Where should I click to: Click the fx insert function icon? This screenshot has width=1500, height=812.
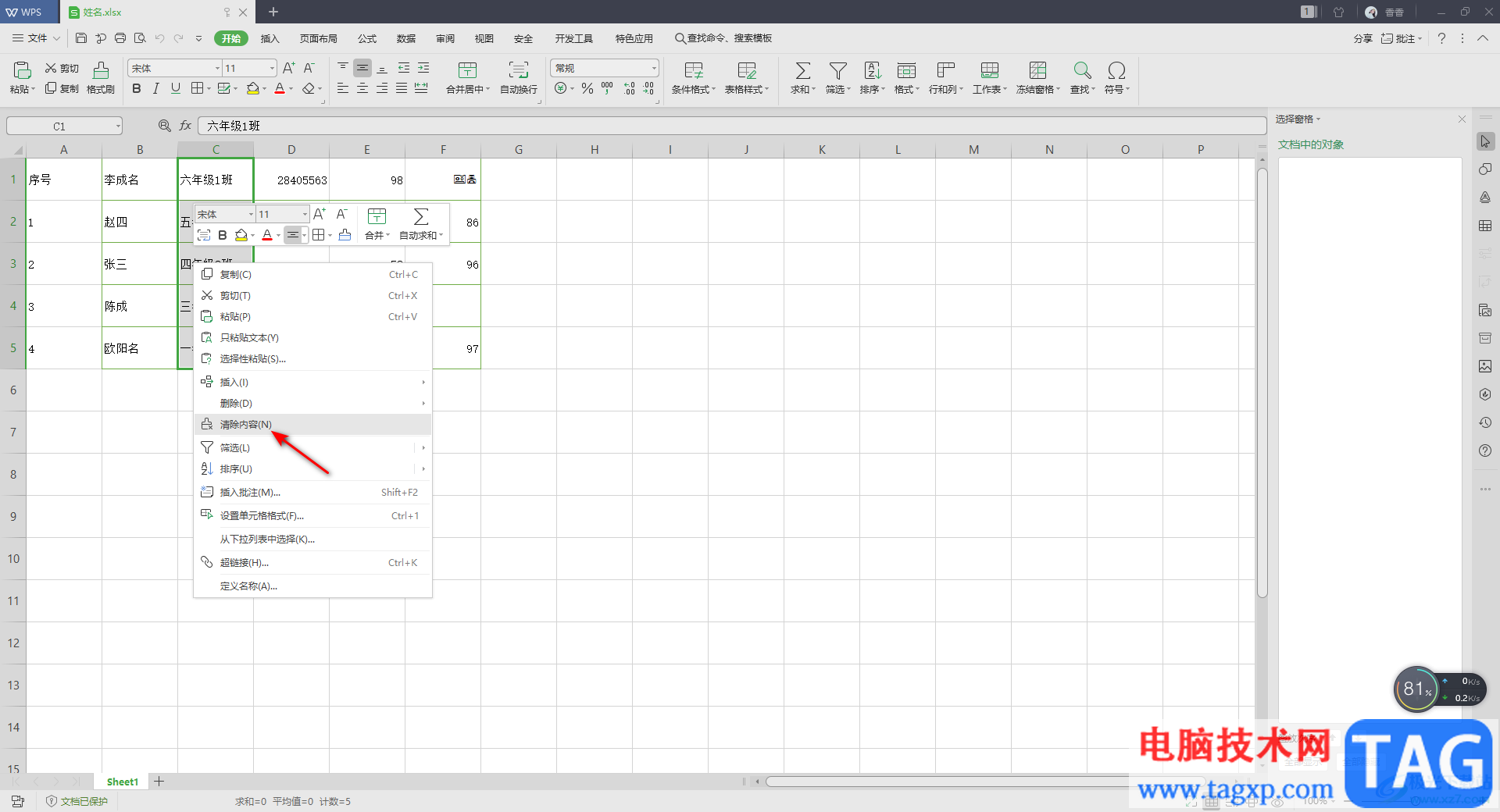coord(185,126)
